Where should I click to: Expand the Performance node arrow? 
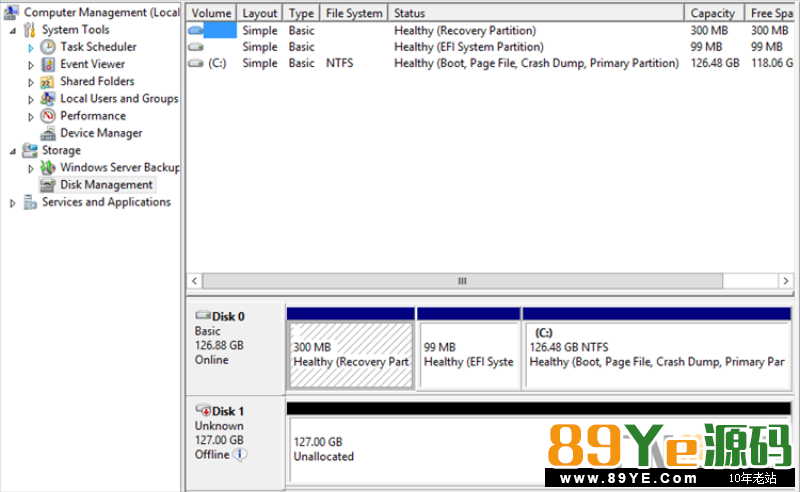31,117
